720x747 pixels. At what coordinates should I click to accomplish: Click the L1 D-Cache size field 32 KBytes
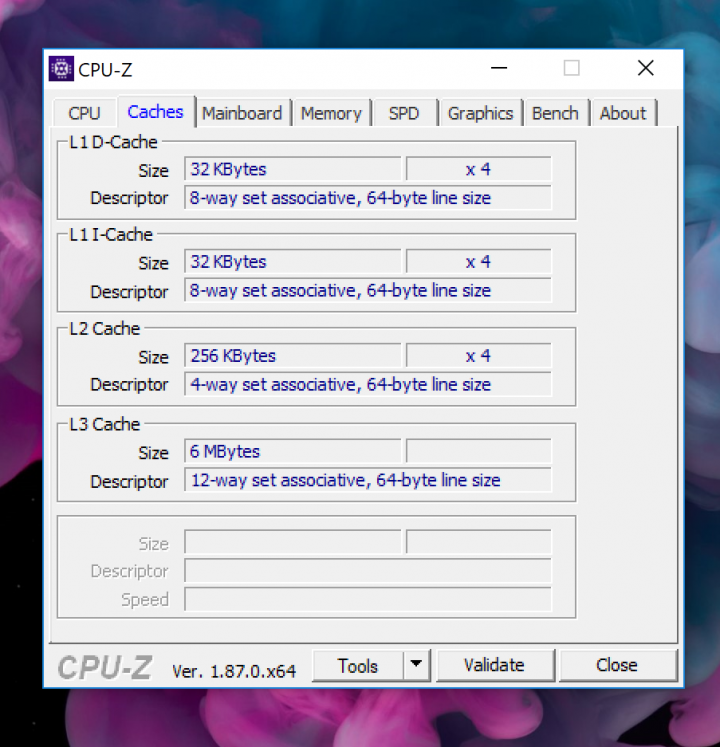[293, 169]
